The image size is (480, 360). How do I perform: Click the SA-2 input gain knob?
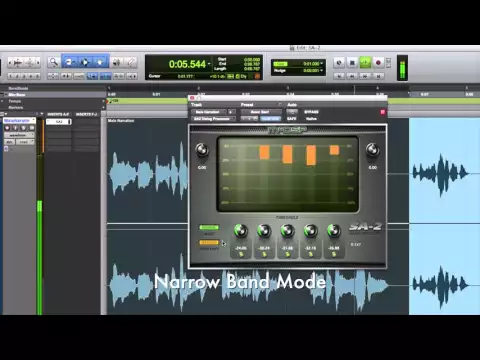tap(202, 150)
